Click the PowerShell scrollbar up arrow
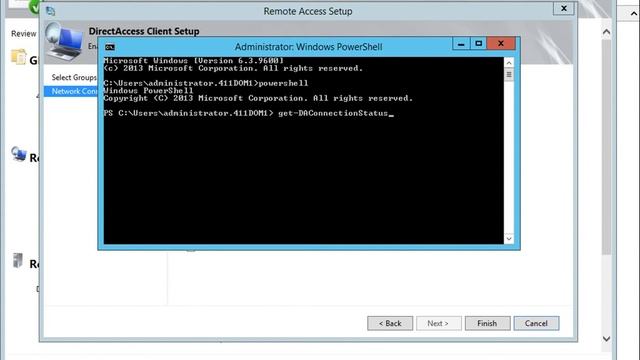This screenshot has height=360, width=640. click(509, 62)
